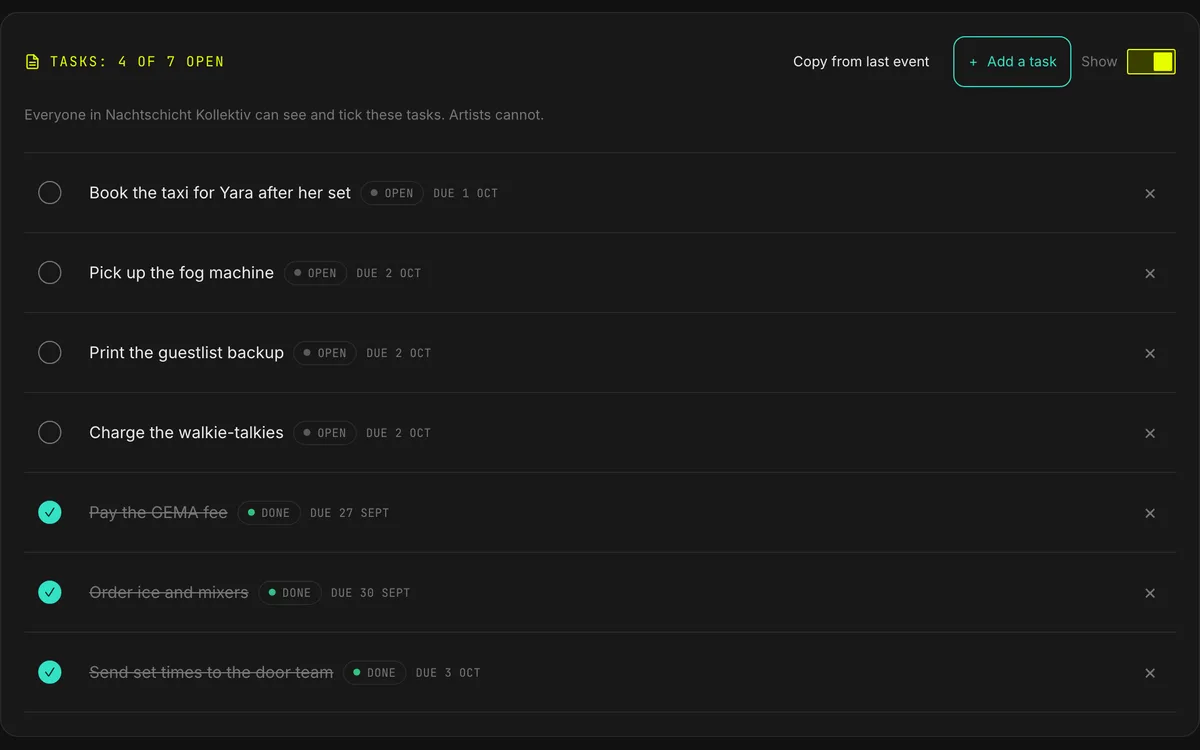Click the 'TASKS: 4 OF 7 OPEN' heading
The width and height of the screenshot is (1200, 750).
(137, 62)
